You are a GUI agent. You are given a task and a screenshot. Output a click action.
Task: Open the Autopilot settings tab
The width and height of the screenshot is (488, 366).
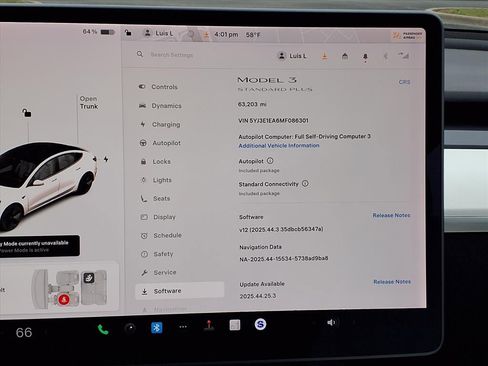pyautogui.click(x=160, y=143)
